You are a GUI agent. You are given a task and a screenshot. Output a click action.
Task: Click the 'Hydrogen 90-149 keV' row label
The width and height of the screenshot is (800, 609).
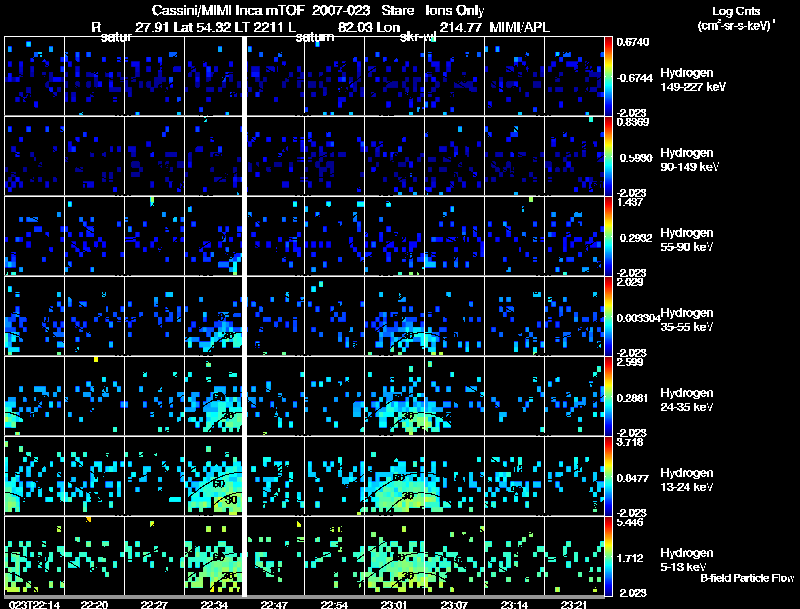(690, 160)
